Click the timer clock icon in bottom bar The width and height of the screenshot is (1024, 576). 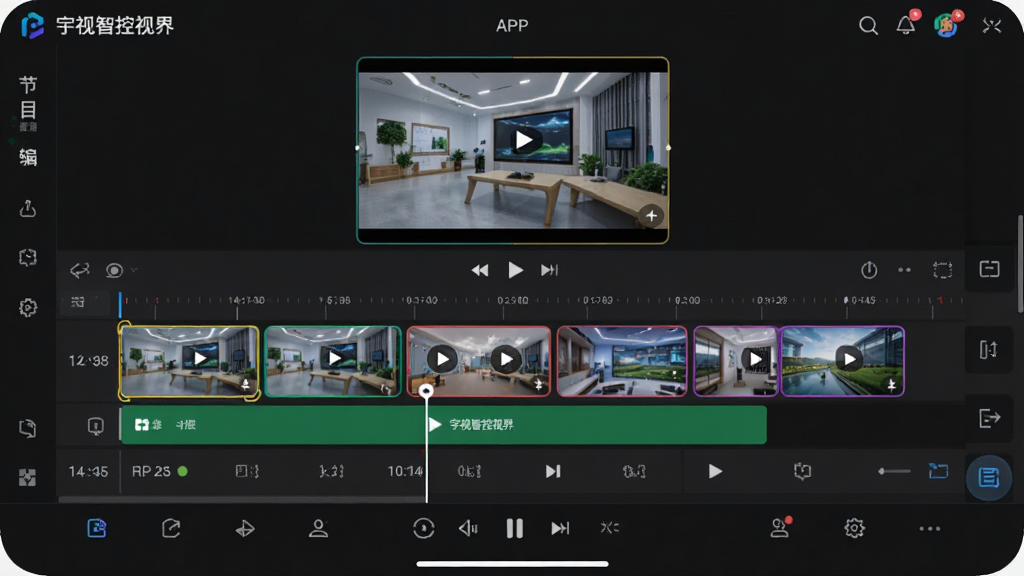(423, 528)
